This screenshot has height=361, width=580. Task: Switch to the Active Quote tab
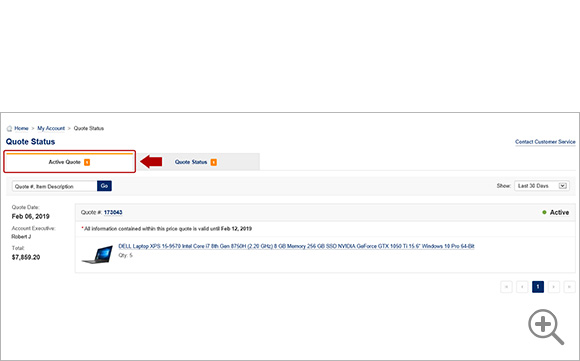(70, 162)
